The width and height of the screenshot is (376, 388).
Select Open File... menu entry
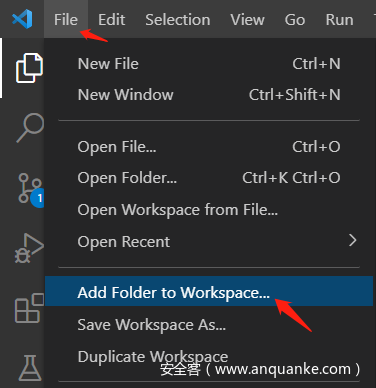(x=209, y=147)
